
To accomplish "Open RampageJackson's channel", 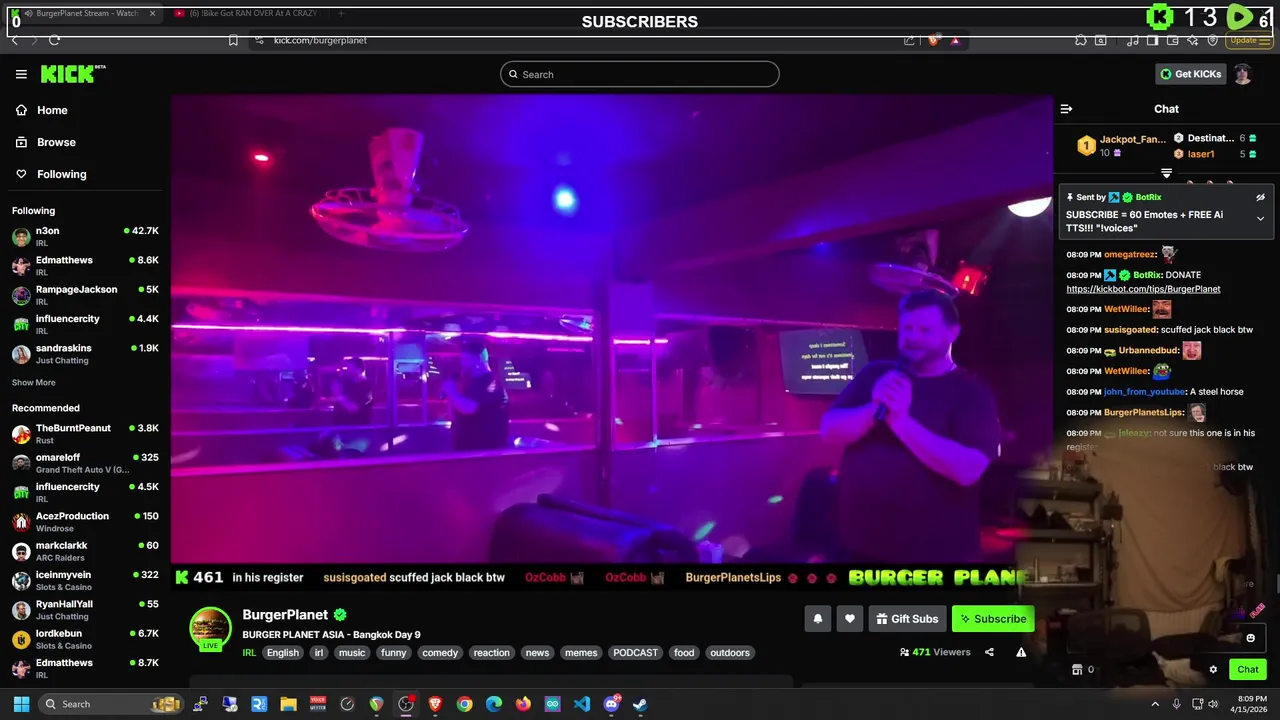I will (85, 295).
